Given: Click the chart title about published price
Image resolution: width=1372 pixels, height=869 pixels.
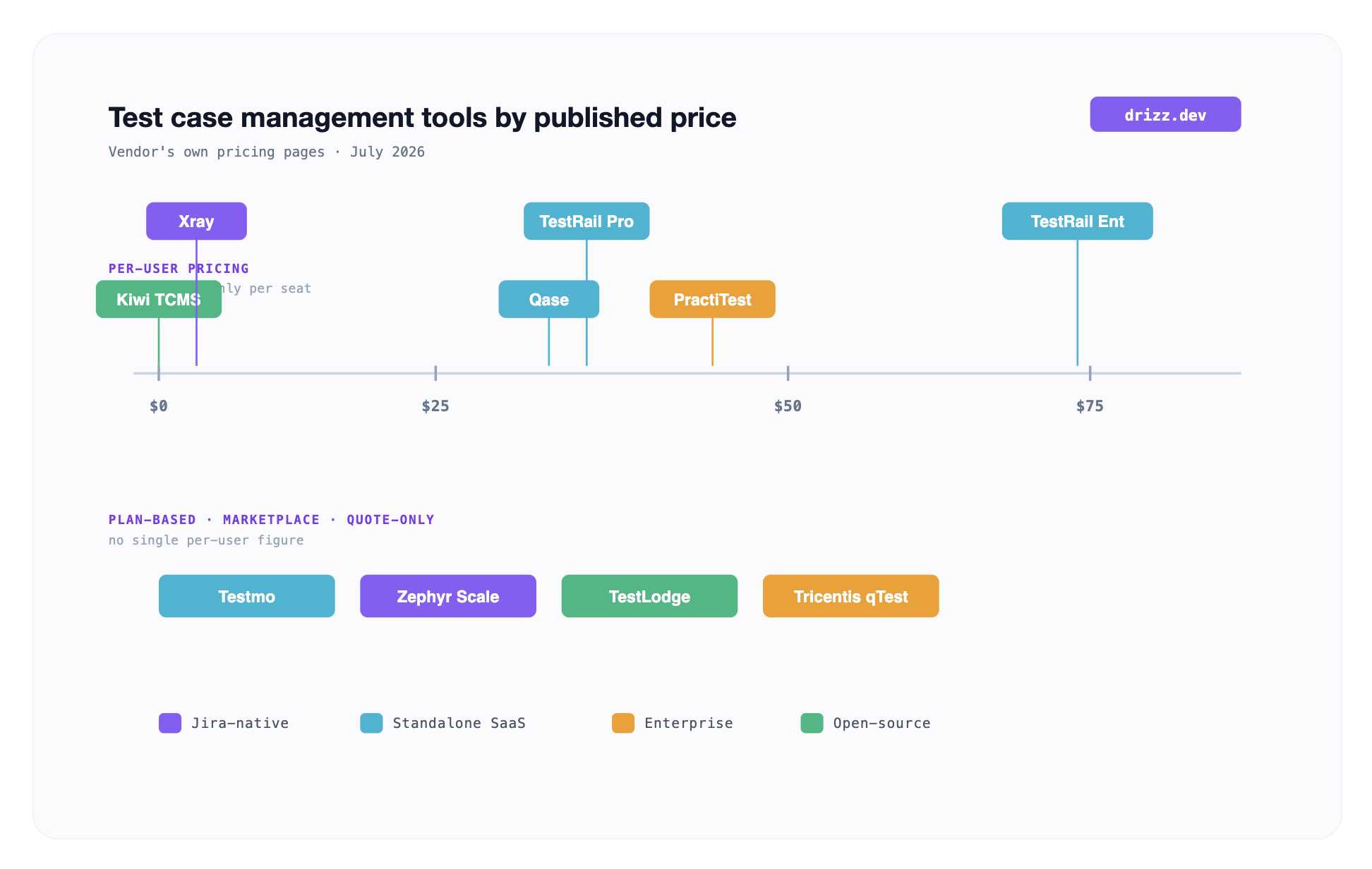Looking at the screenshot, I should tap(422, 118).
